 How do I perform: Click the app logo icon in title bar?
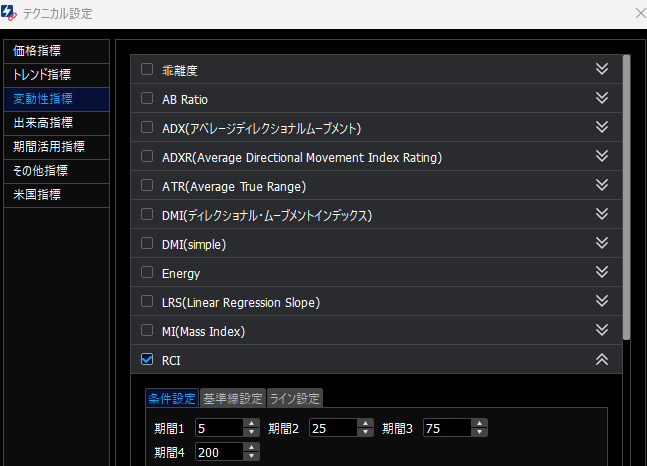pos(12,14)
